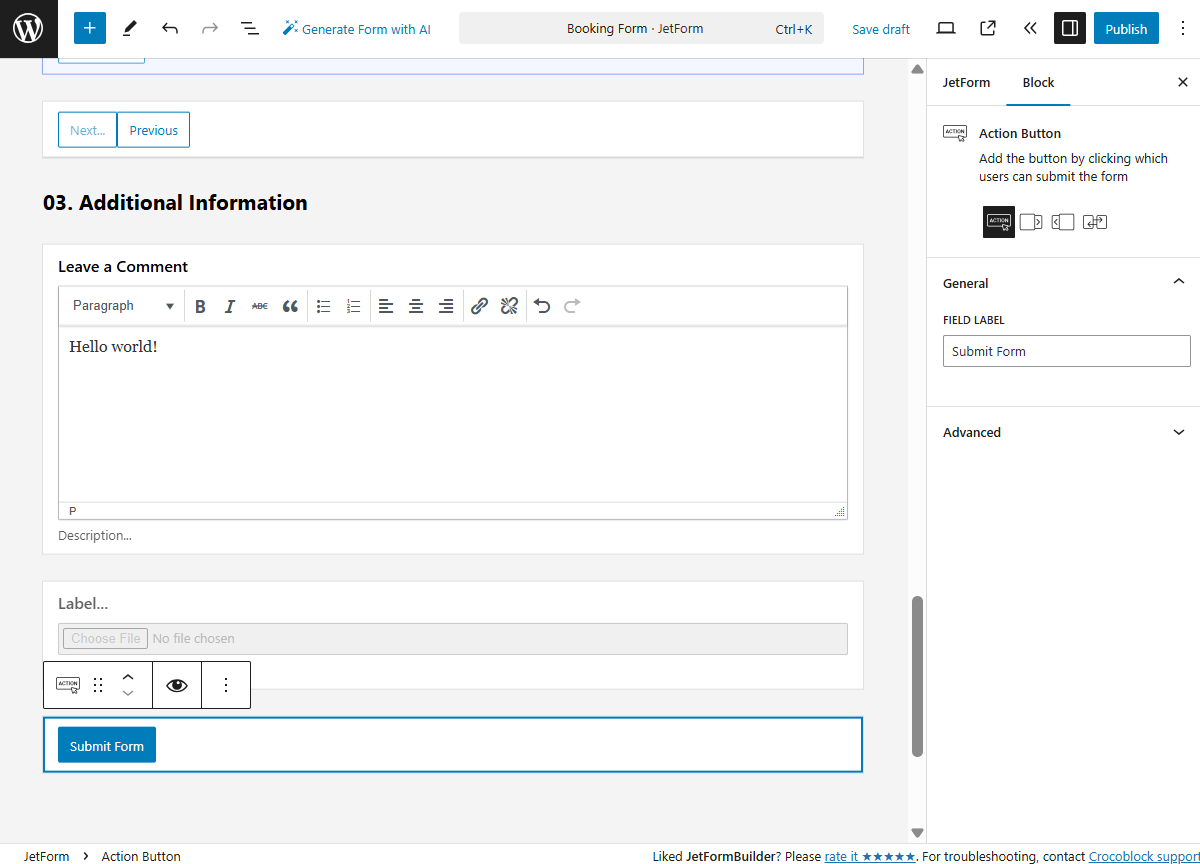The height and width of the screenshot is (864, 1200).
Task: Toggle the settings sidebar panel button
Action: (x=1069, y=29)
